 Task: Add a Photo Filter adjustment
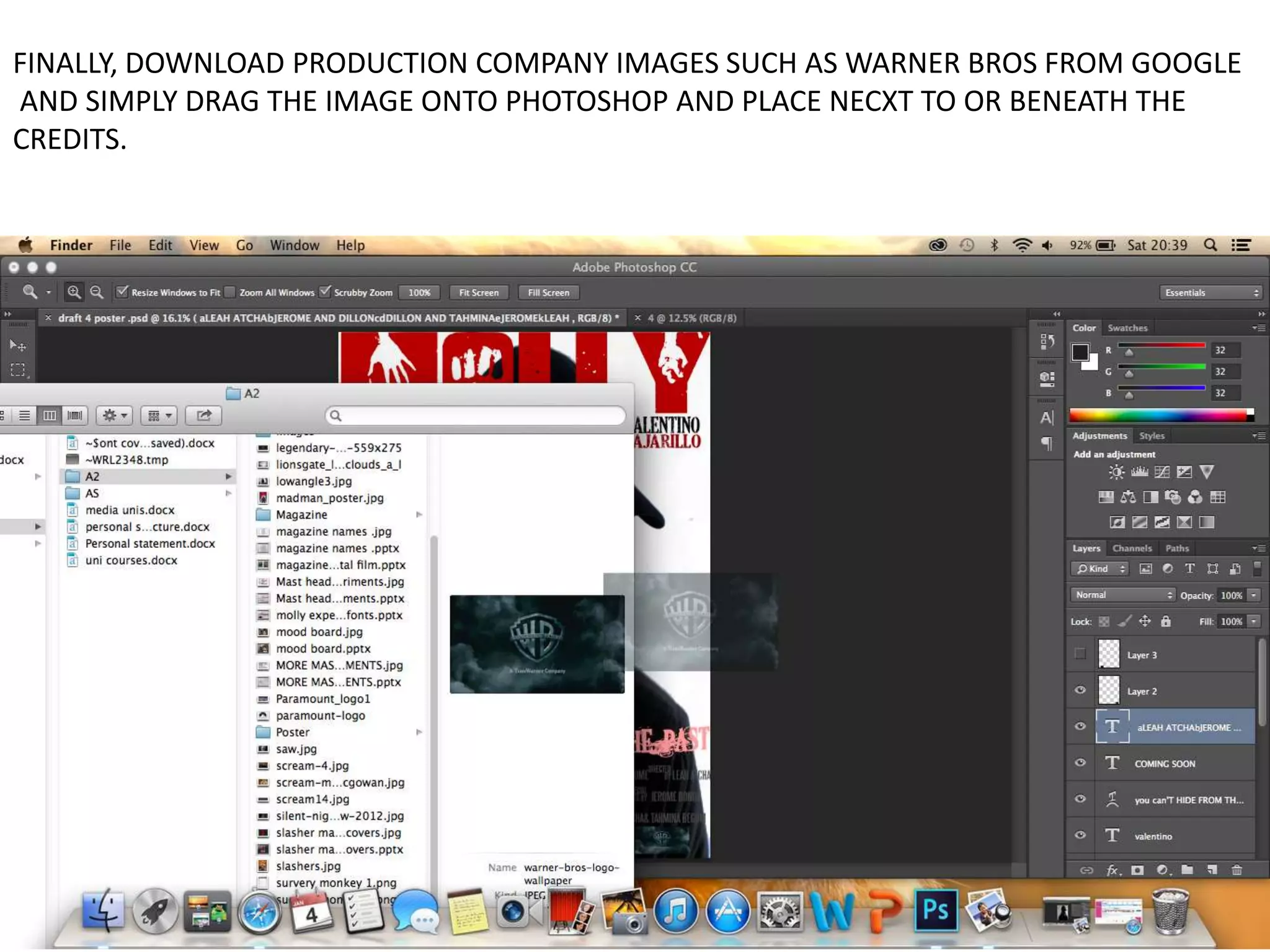1173,497
